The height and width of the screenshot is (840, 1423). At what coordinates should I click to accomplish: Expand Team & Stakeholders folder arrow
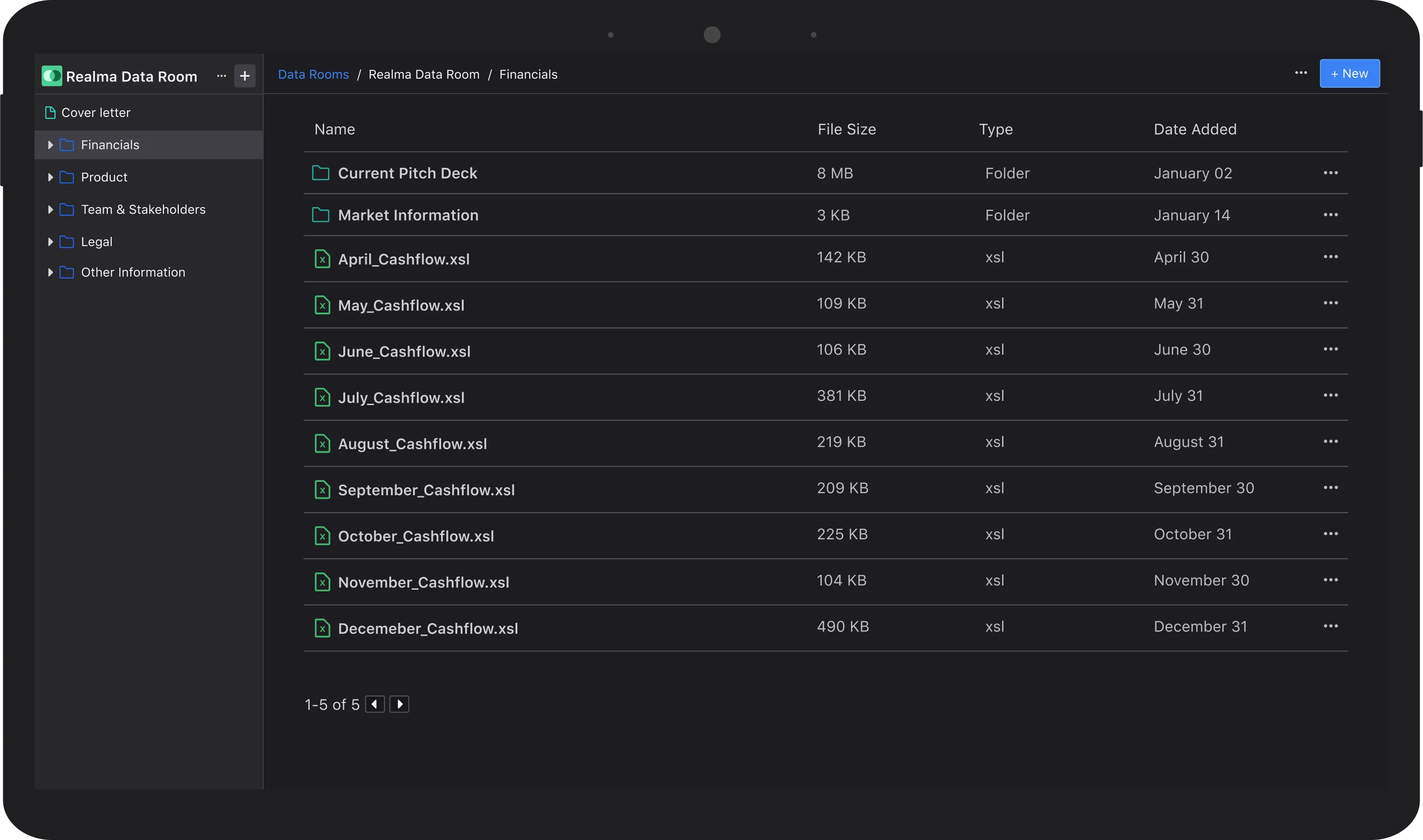pyautogui.click(x=50, y=210)
